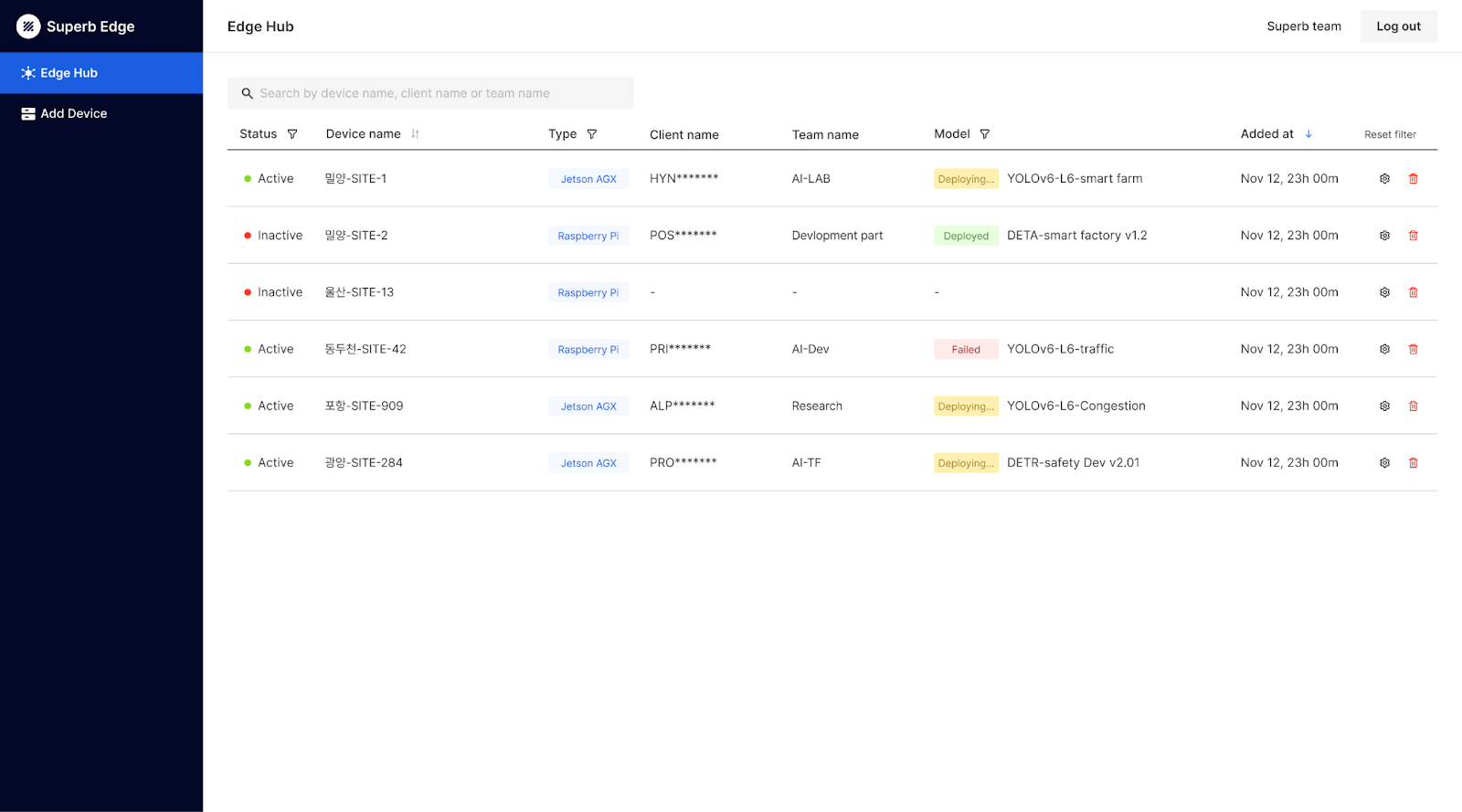Open Add Device in sidebar
1462x812 pixels.
click(101, 113)
